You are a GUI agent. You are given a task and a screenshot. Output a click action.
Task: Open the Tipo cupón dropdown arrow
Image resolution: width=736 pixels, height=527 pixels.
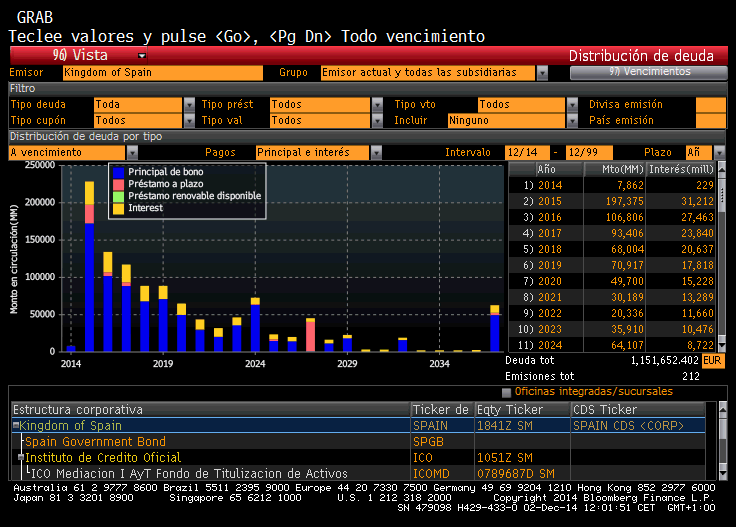189,121
